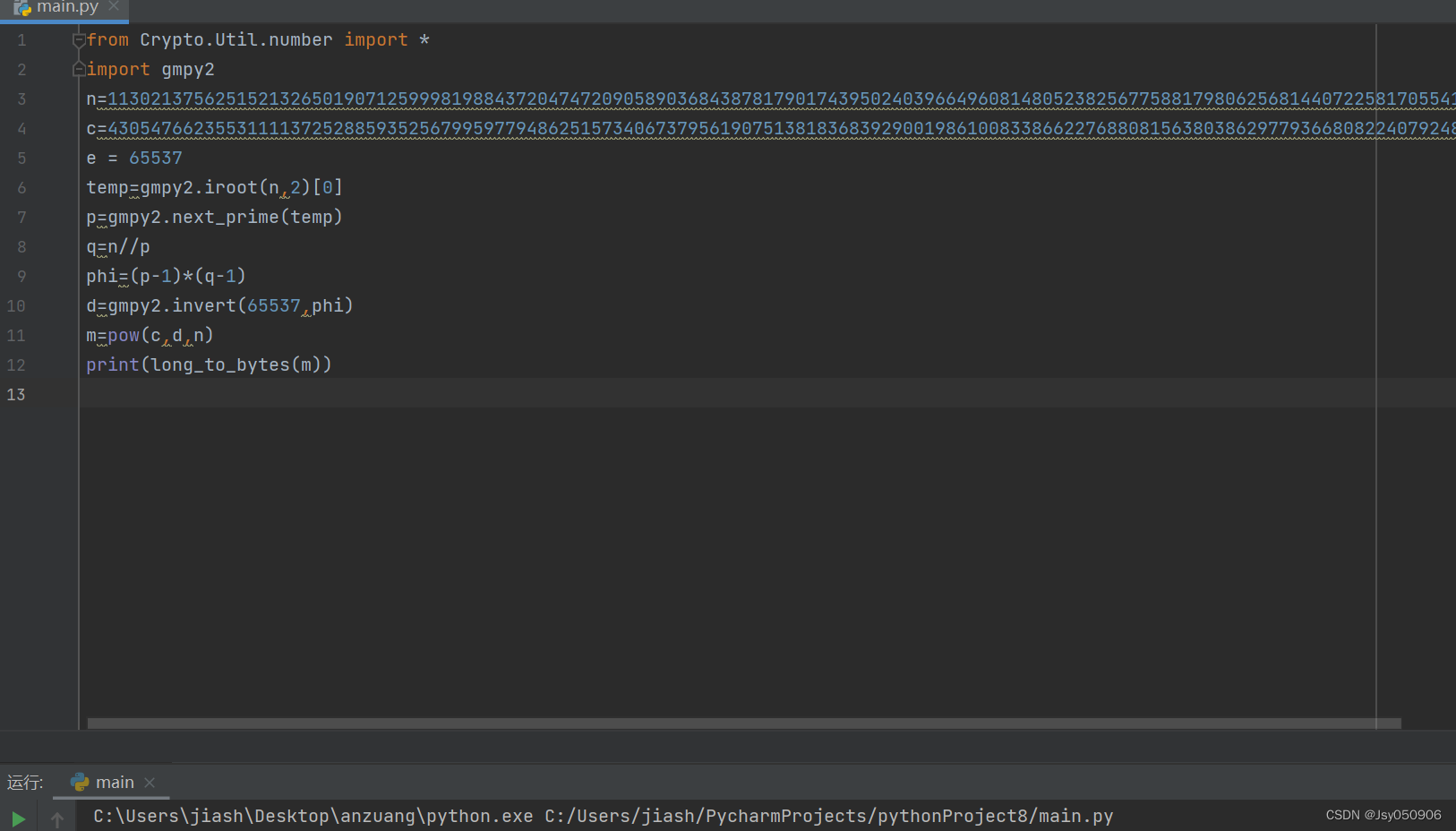Click line number 5 to select that line
The width and height of the screenshot is (1456, 831).
click(x=21, y=158)
